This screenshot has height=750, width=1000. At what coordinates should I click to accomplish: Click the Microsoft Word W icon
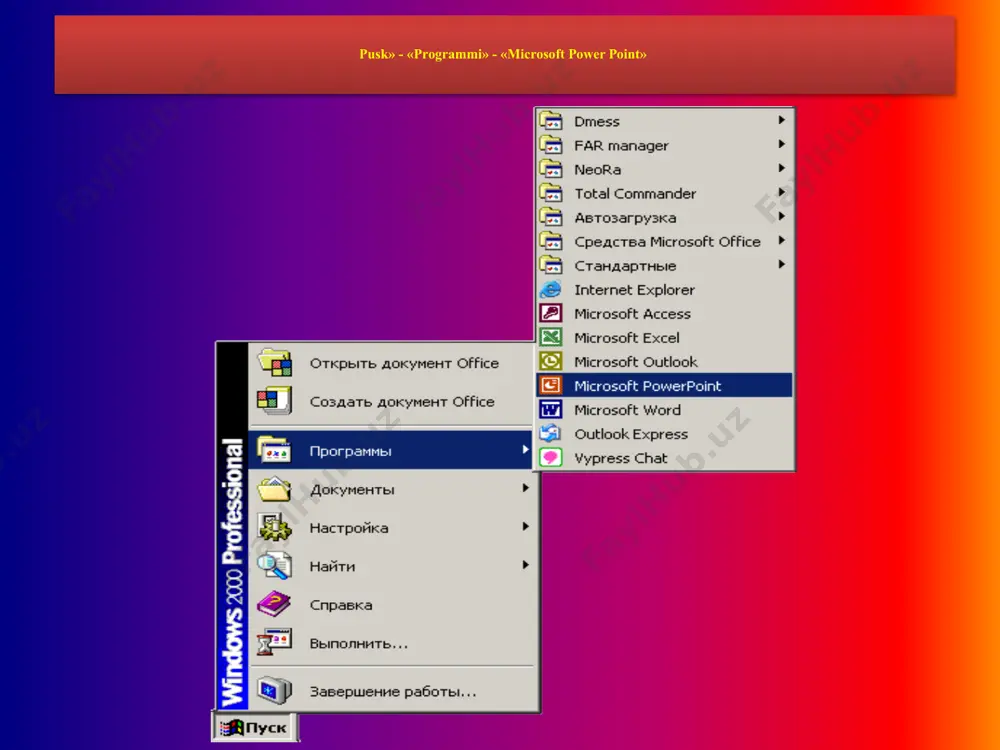click(551, 409)
